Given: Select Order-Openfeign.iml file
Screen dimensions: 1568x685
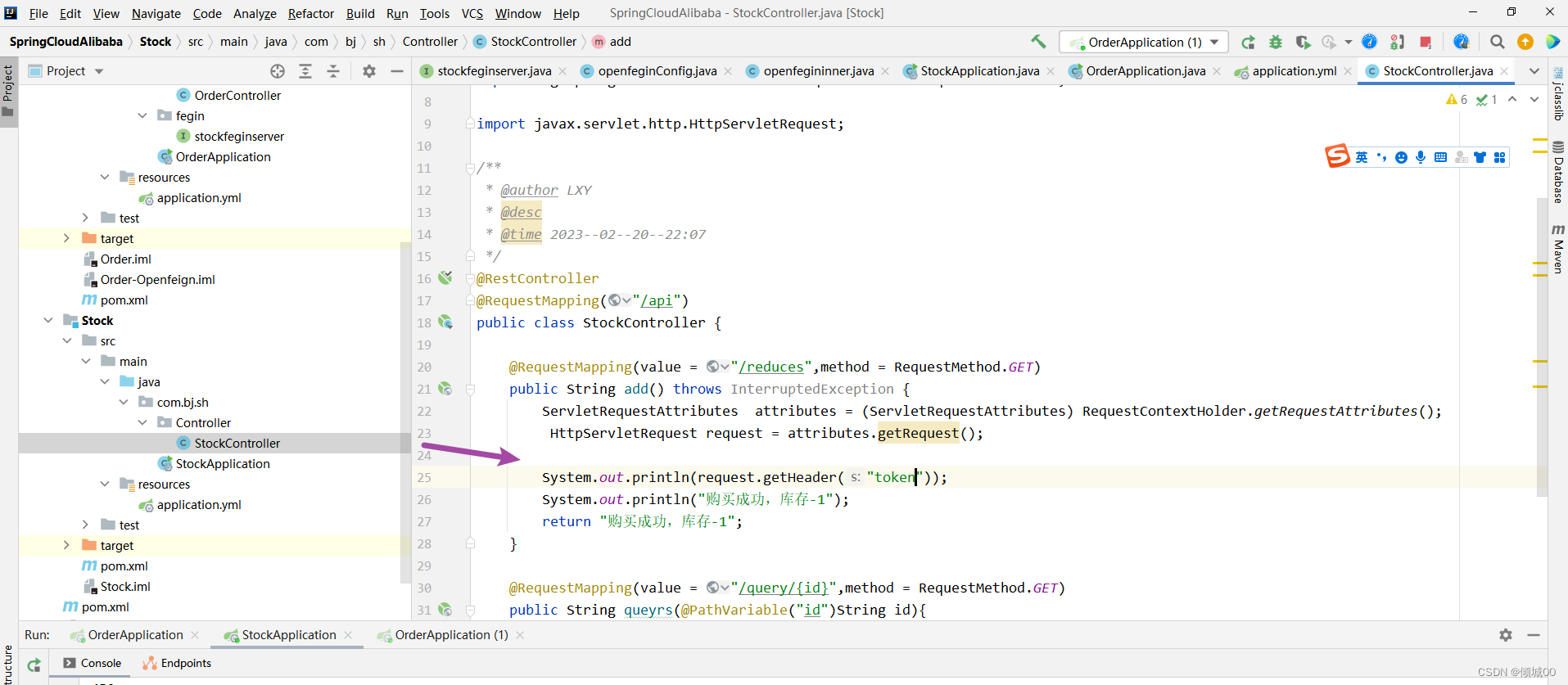Looking at the screenshot, I should click(x=157, y=279).
